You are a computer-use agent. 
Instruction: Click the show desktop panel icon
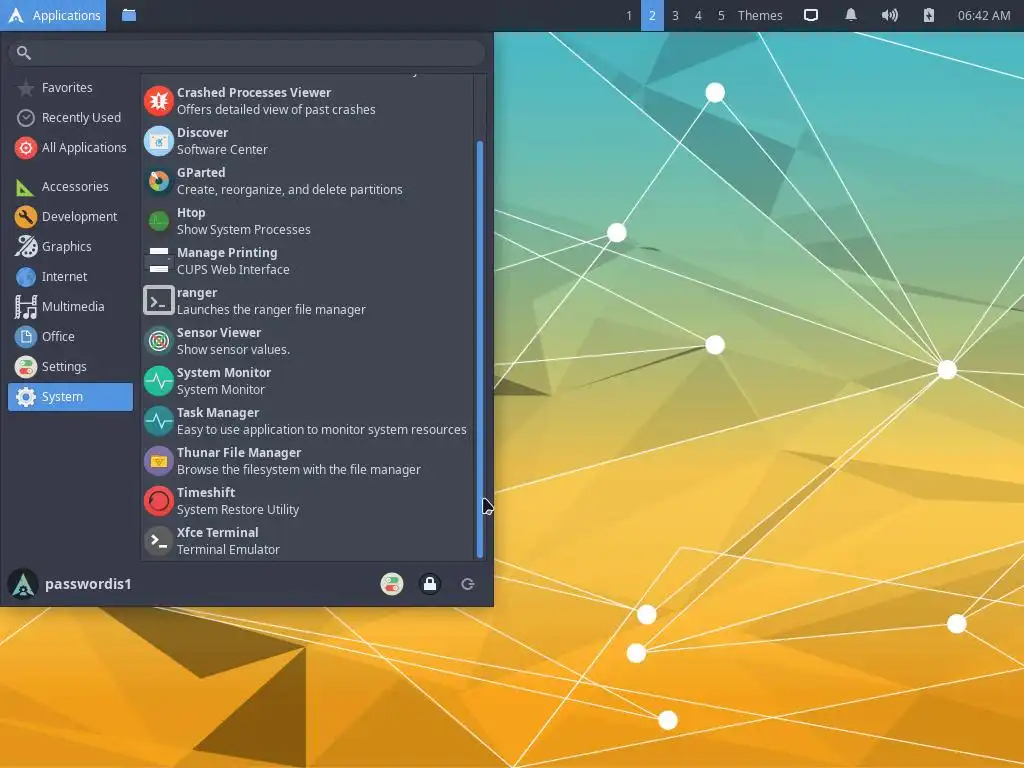coord(810,15)
